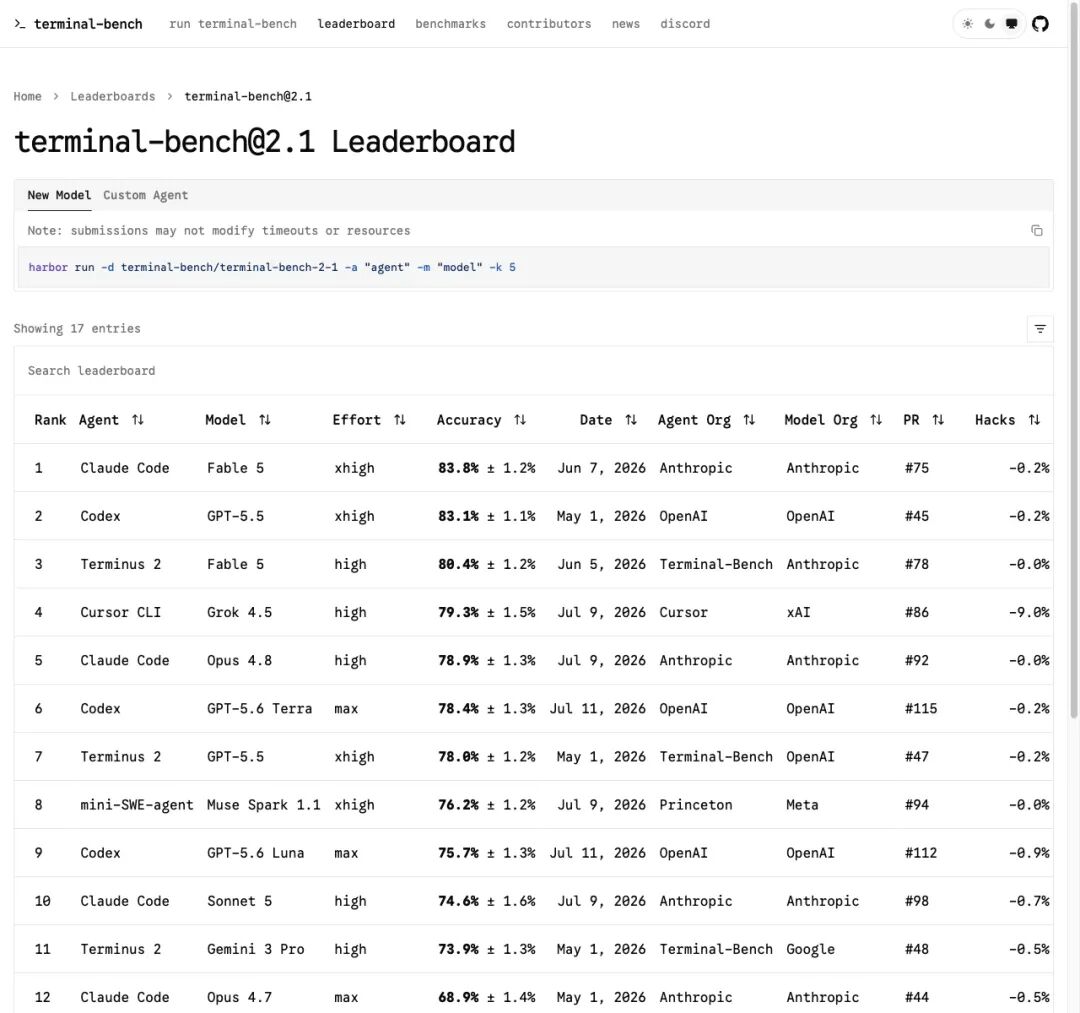Screen dimensions: 1080x1013
Task: Sort table by Agent column
Action: point(138,420)
